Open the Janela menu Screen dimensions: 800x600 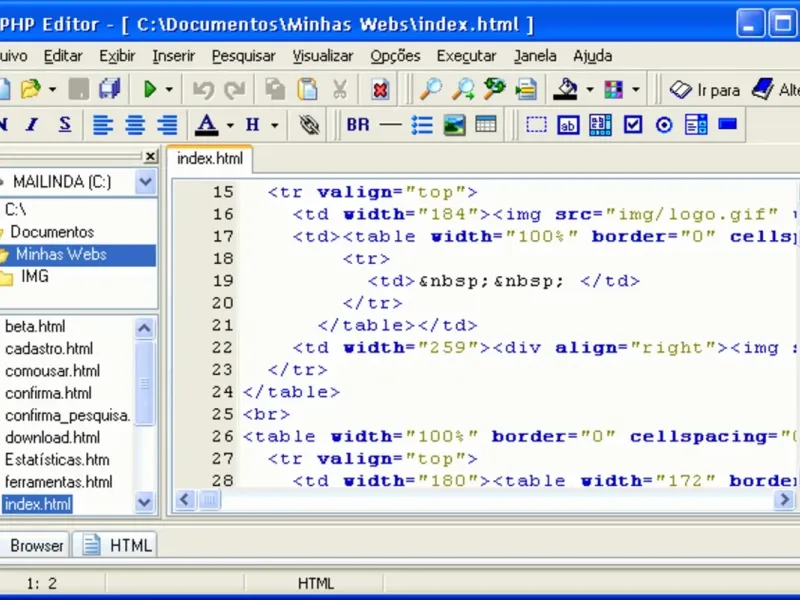[x=535, y=56]
